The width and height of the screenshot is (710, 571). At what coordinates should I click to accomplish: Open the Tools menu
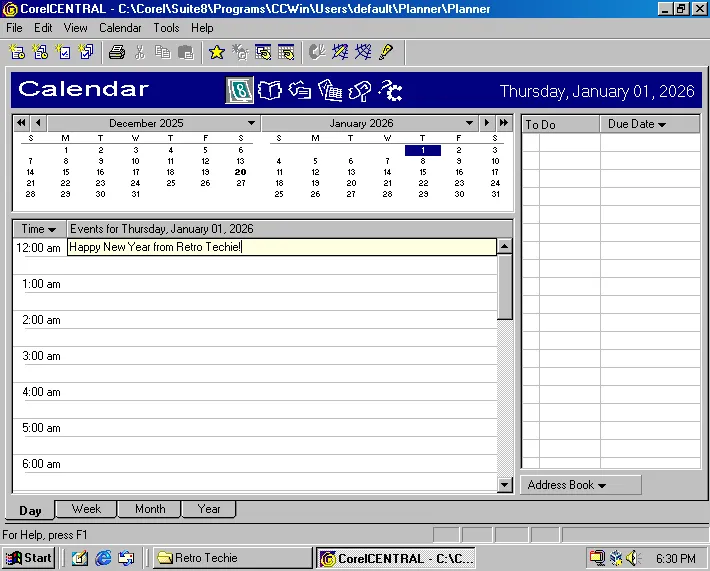tap(166, 28)
